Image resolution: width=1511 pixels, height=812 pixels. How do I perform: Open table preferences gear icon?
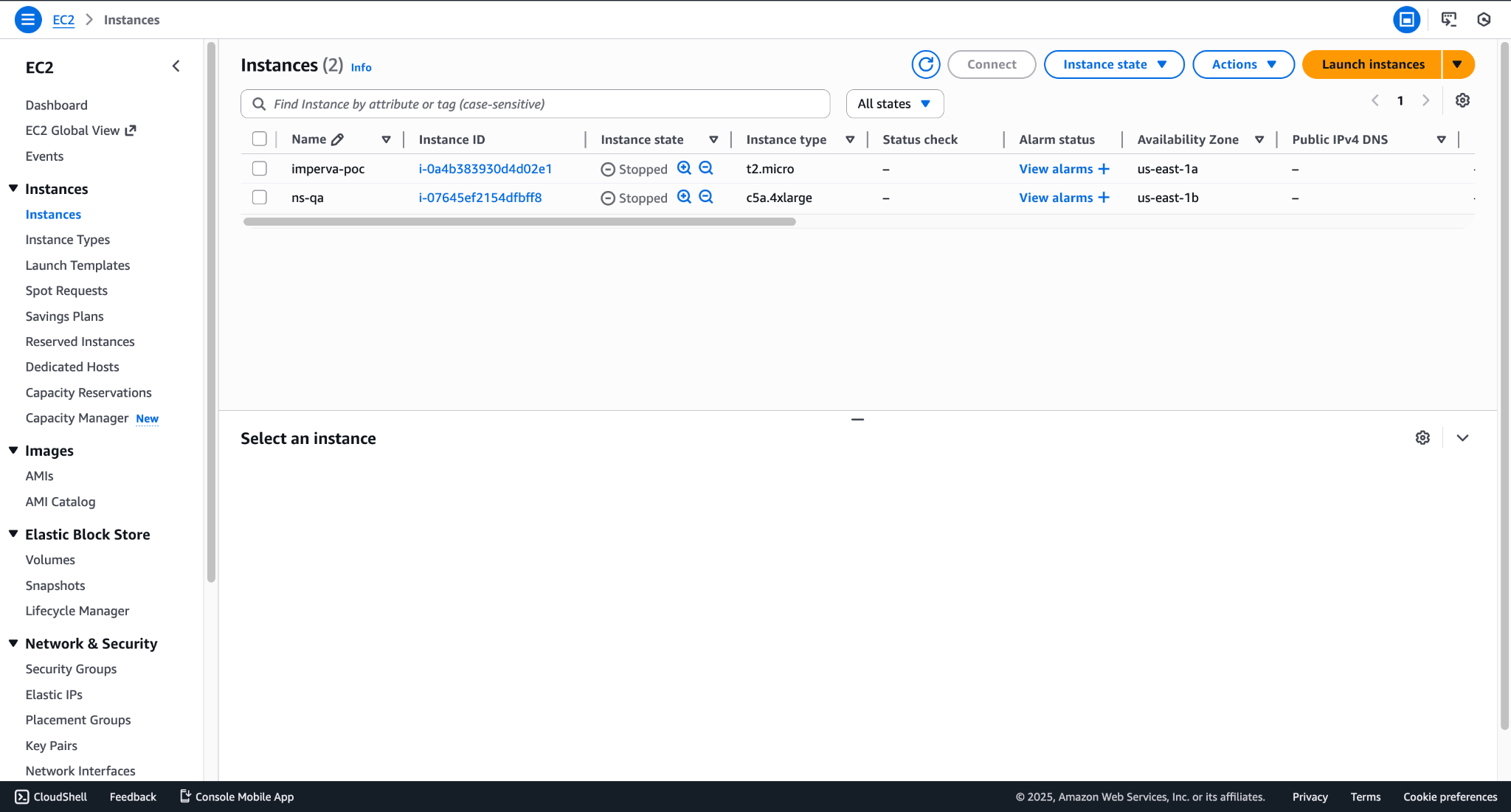pyautogui.click(x=1462, y=100)
